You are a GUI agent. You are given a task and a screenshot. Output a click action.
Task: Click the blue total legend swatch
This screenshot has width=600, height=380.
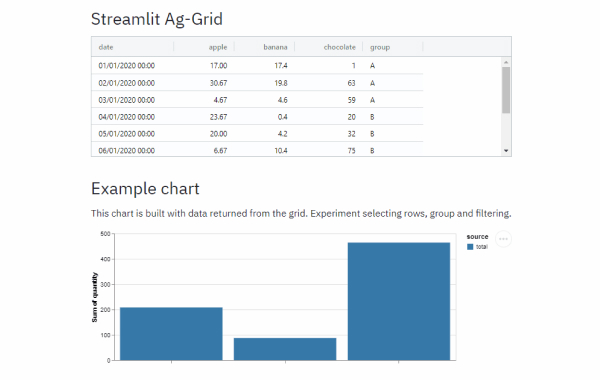tap(470, 247)
